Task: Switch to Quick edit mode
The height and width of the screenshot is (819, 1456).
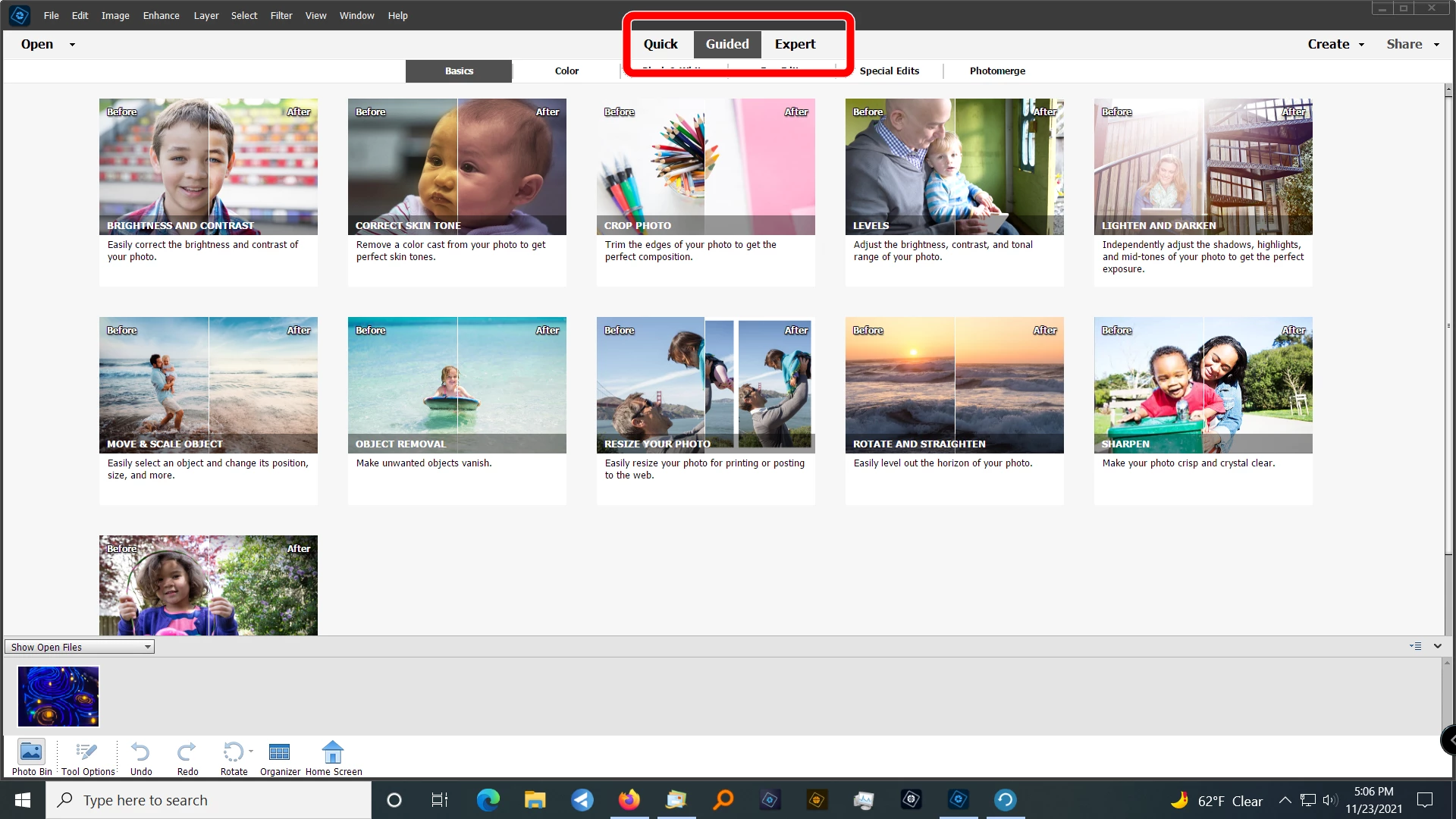Action: pyautogui.click(x=661, y=44)
